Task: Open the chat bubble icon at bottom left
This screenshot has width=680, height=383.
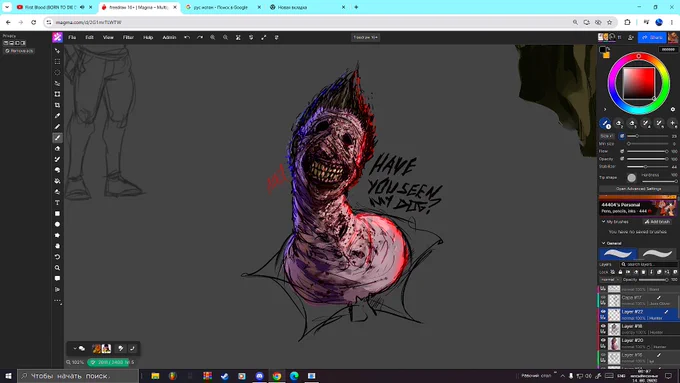Action: click(x=82, y=348)
